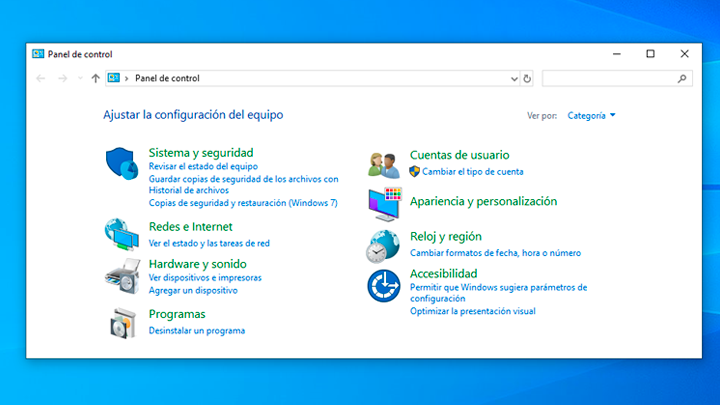
Task: Click the Reloj y región clock icon
Action: pos(384,245)
